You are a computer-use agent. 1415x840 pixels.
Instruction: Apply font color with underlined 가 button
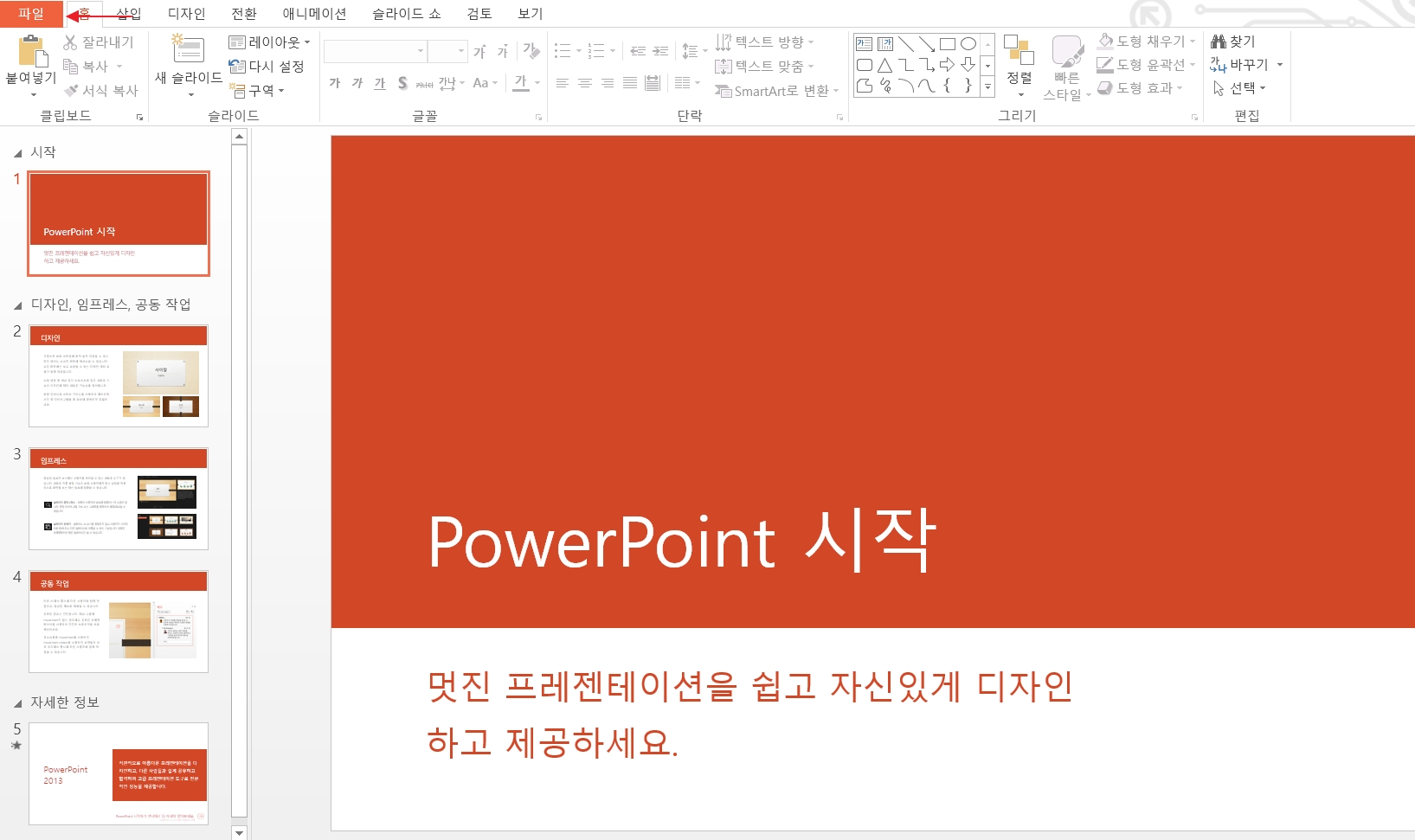[520, 83]
